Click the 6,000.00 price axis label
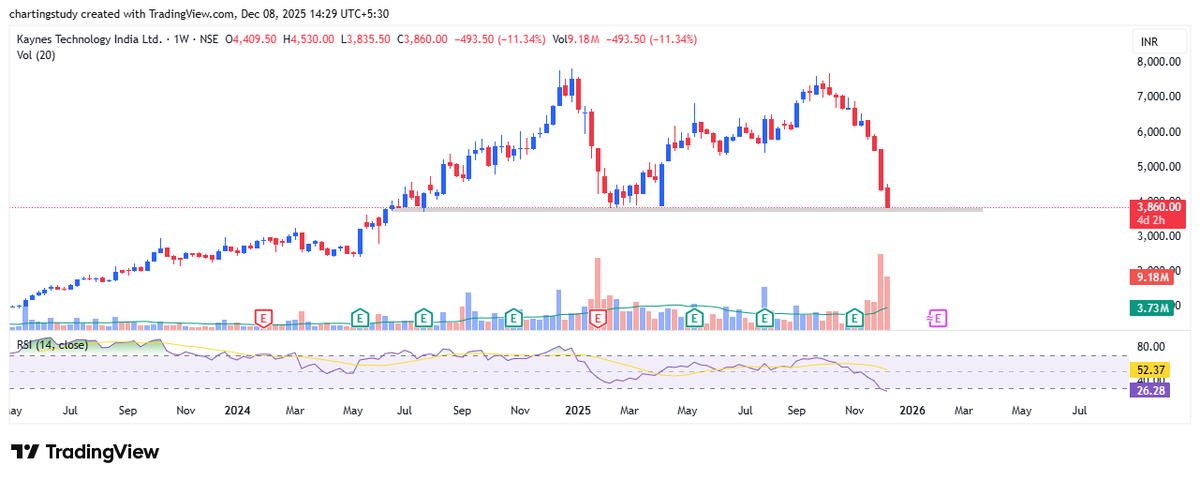The width and height of the screenshot is (1200, 480). 1158,132
